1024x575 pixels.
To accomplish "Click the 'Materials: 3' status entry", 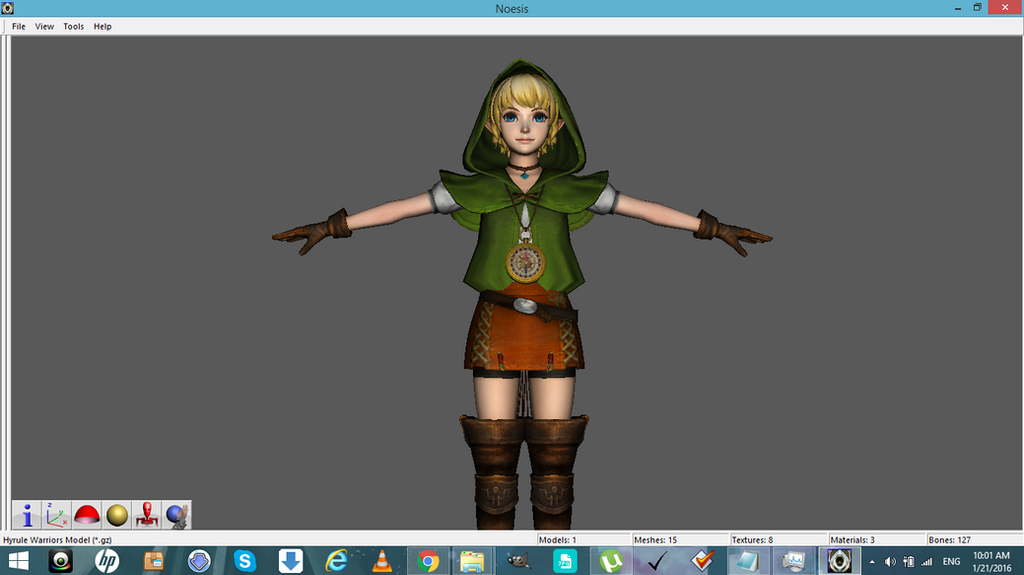I will [852, 540].
